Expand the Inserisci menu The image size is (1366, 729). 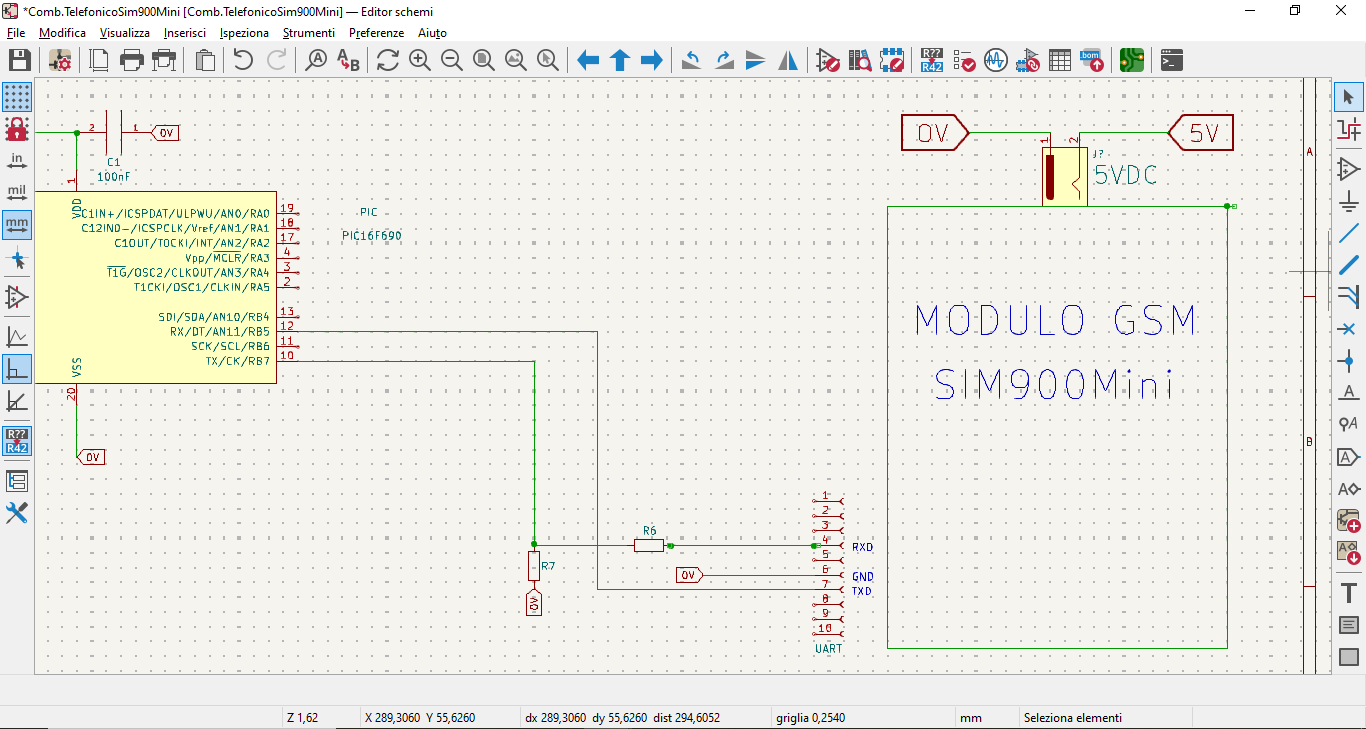[x=185, y=33]
